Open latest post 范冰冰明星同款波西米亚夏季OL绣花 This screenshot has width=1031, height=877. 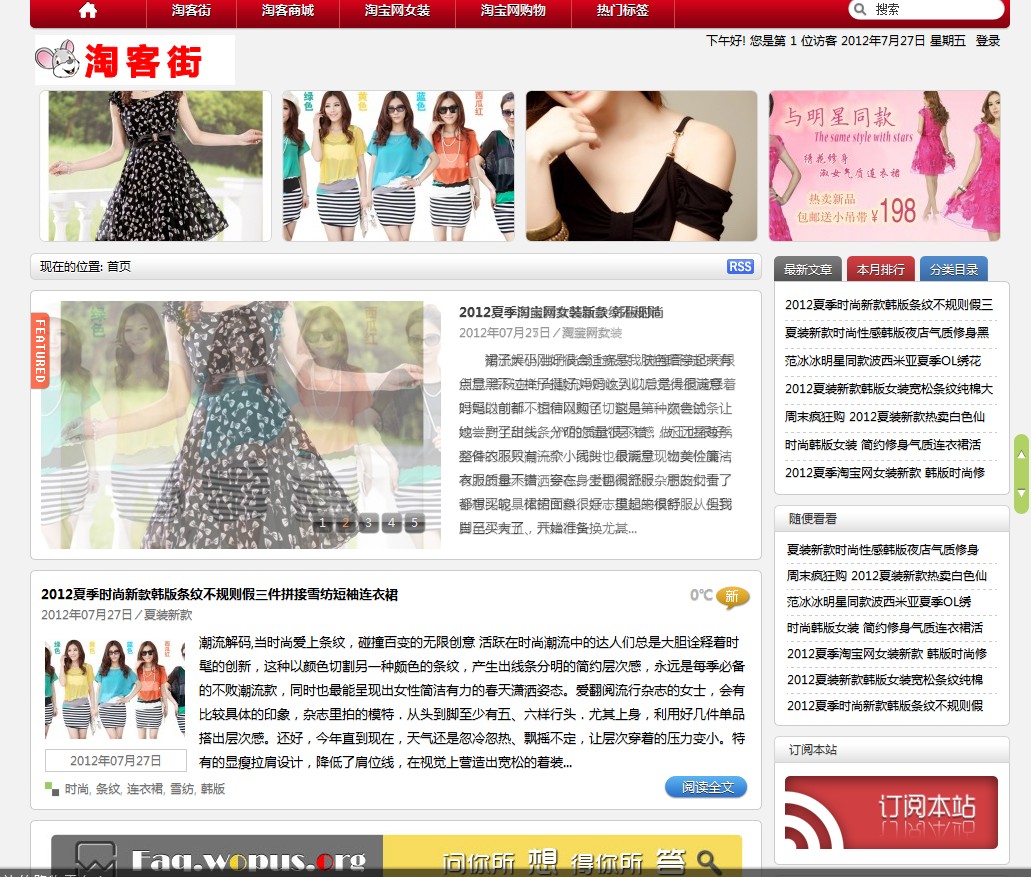(883, 361)
